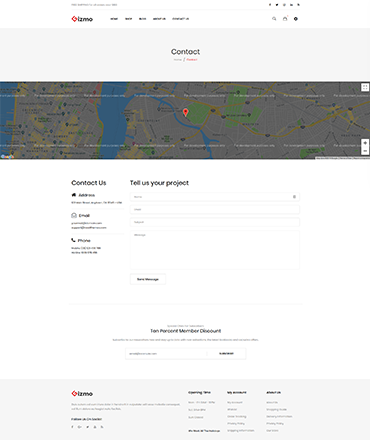Focus the Message text area
This screenshot has width=370, height=440.
pos(215,250)
